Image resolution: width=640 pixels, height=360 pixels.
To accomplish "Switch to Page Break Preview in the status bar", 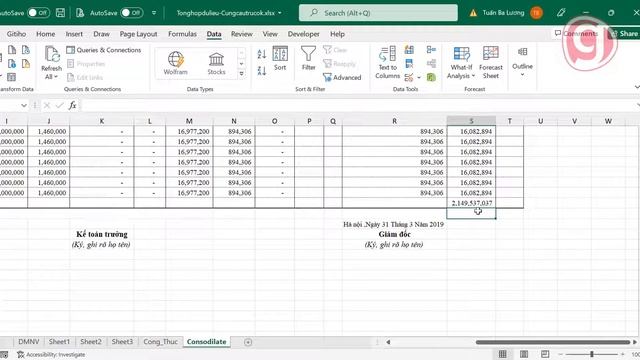I will click(x=545, y=354).
